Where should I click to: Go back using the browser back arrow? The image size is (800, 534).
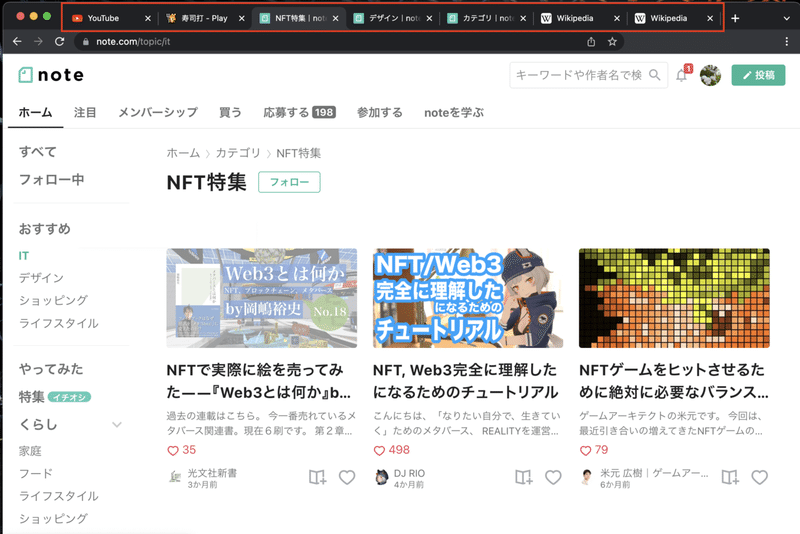[17, 41]
